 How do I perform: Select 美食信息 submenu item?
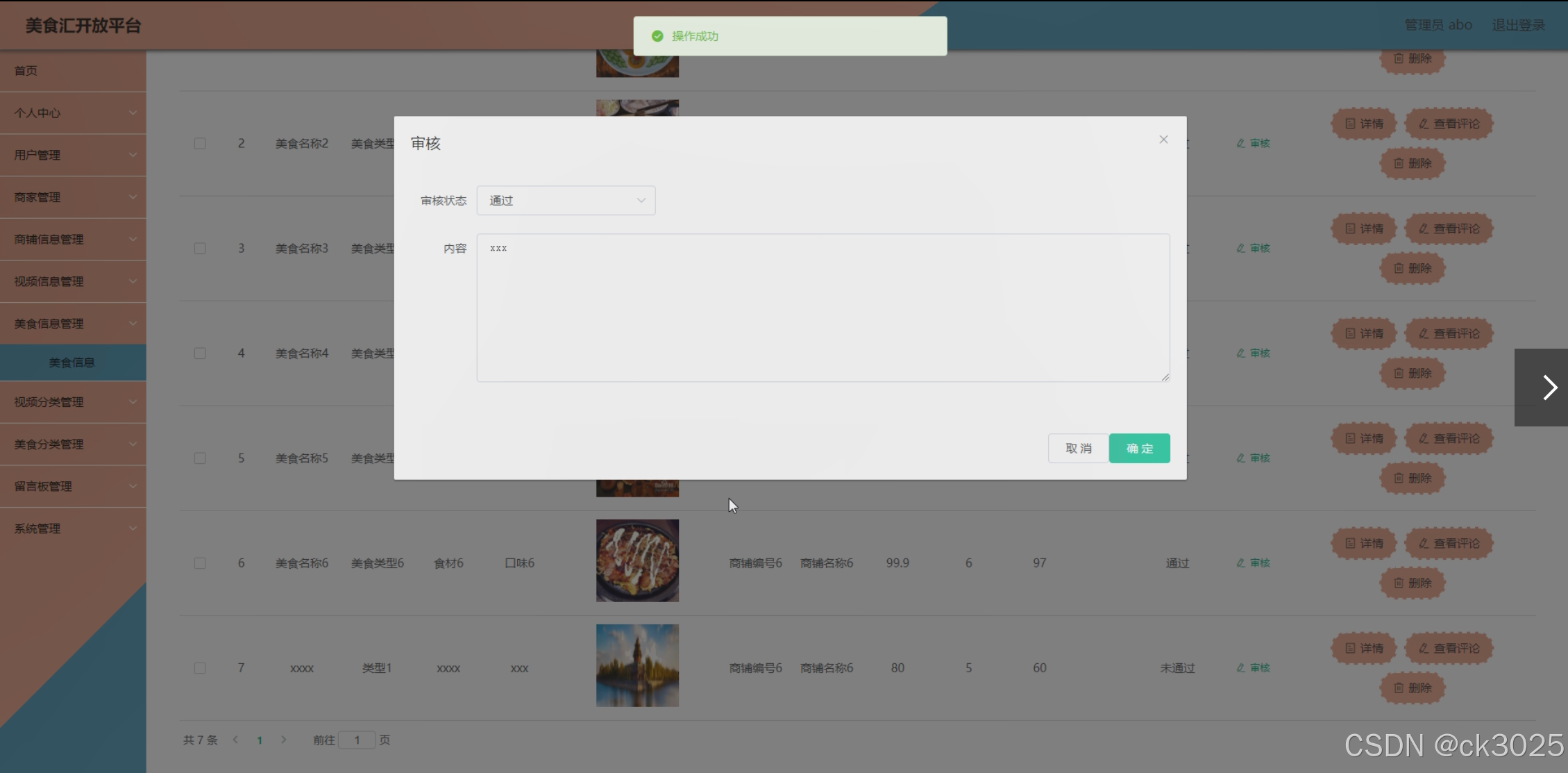72,363
